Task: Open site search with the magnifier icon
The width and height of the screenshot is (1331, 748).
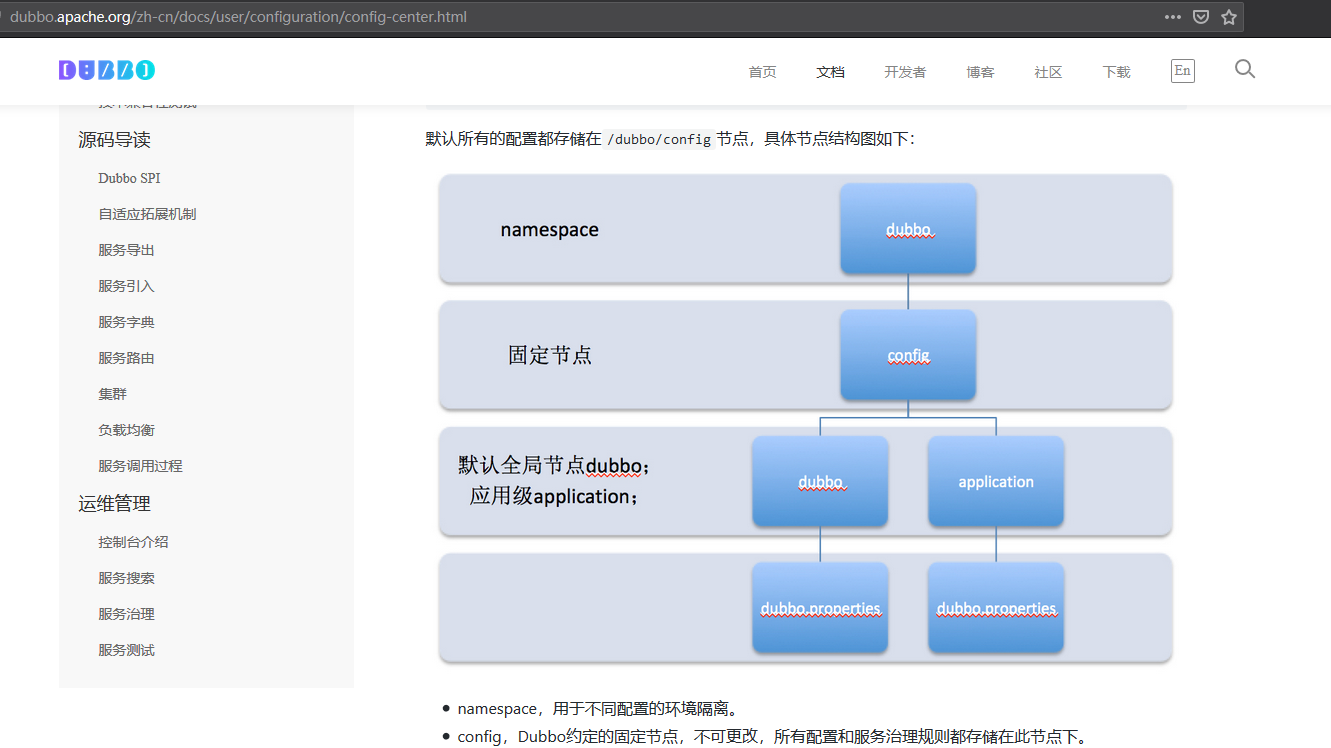Action: (x=1244, y=69)
